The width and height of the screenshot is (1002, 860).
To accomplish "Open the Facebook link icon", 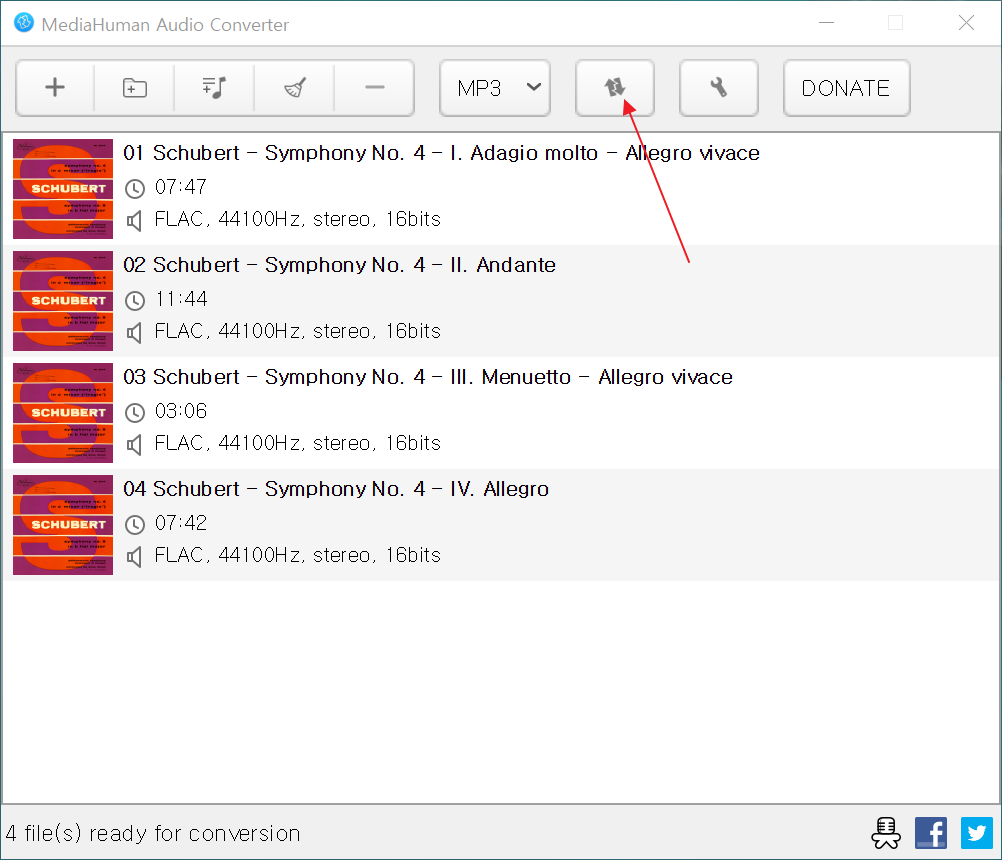I will (x=931, y=833).
